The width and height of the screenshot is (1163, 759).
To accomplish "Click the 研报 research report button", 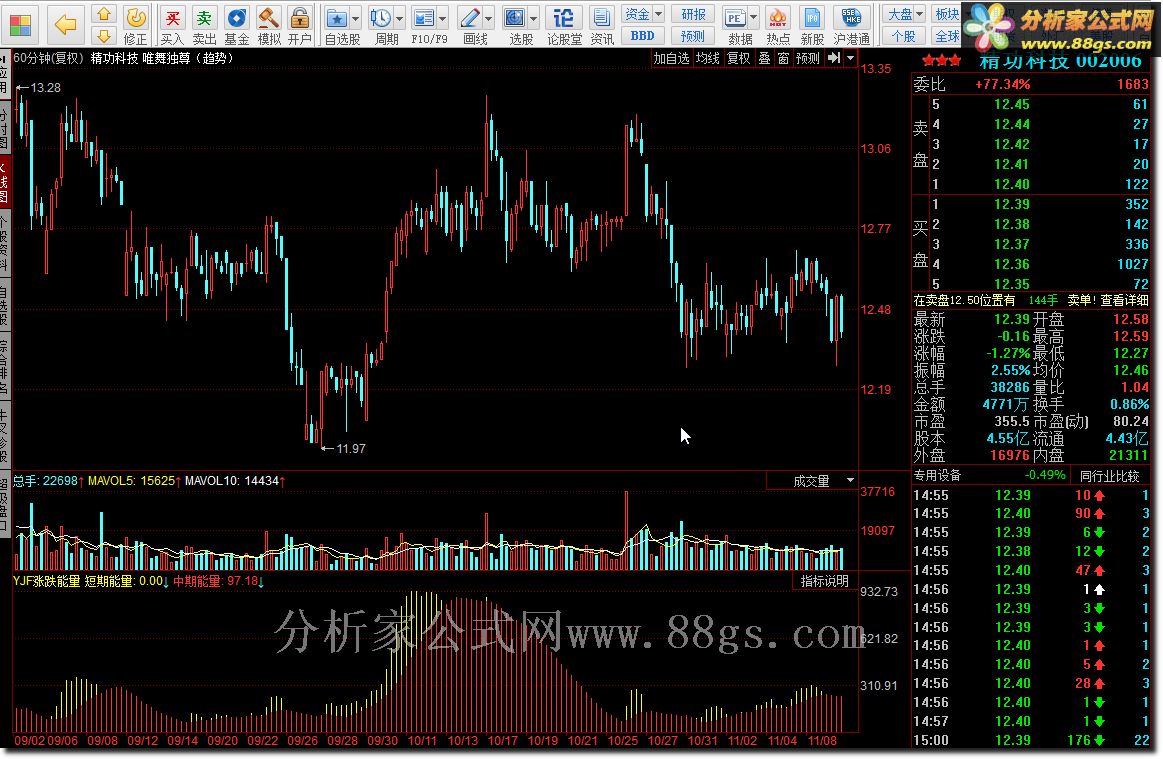I will (x=693, y=14).
